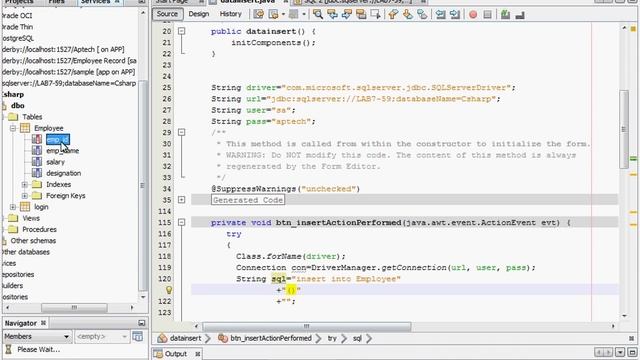Click the login table icon
The height and width of the screenshot is (360, 640).
[25, 207]
